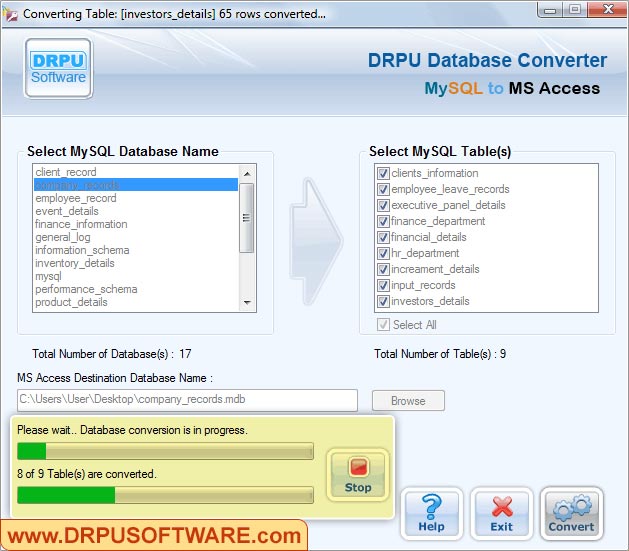629x551 pixels.
Task: Click the Exit button
Action: [501, 514]
